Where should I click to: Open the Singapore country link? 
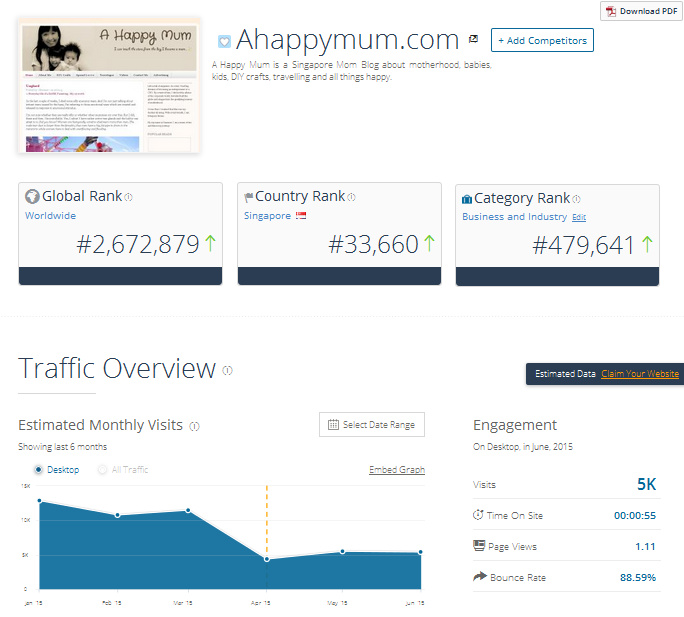pos(267,216)
